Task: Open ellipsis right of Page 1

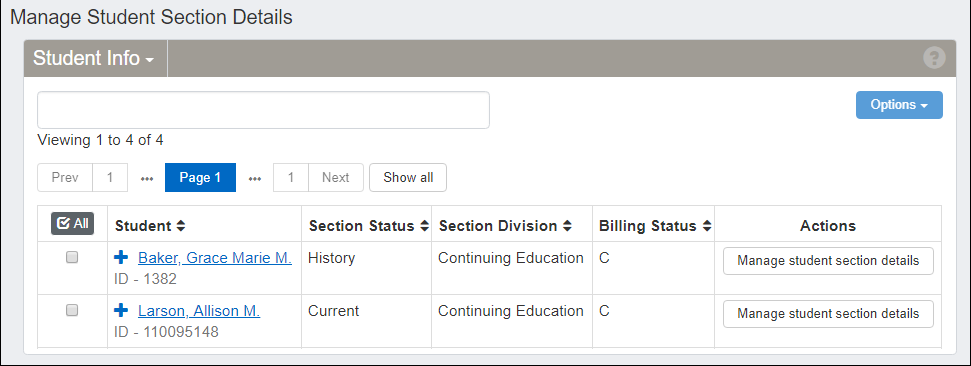Action: point(255,178)
